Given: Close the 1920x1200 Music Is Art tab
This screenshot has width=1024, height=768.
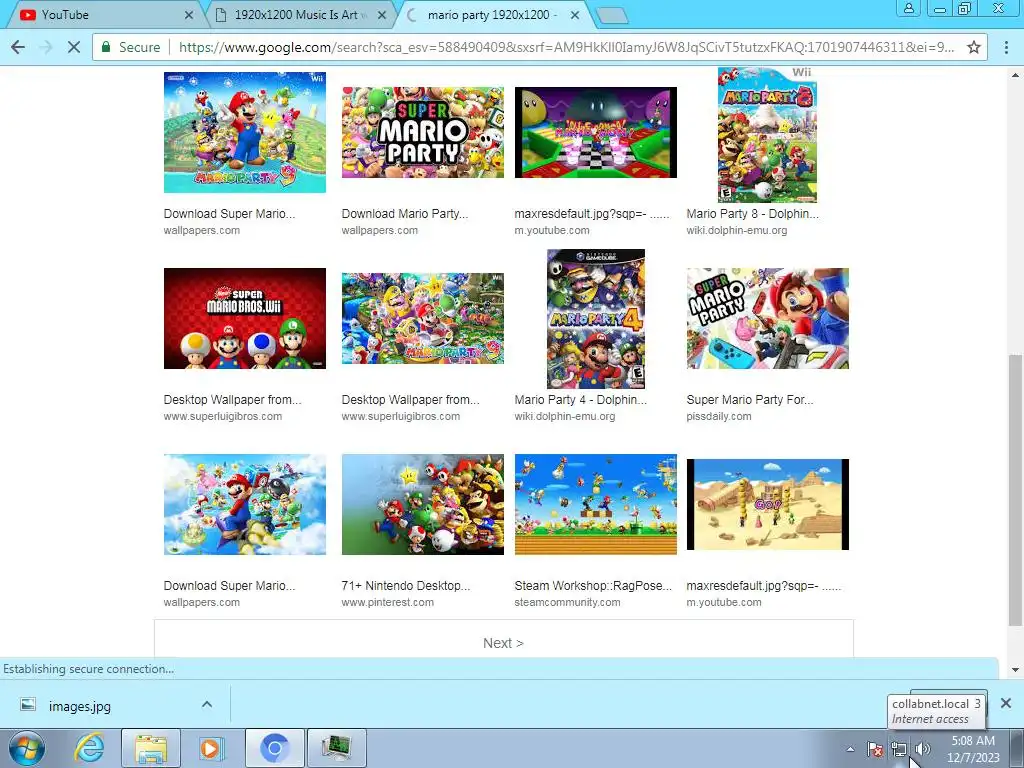Looking at the screenshot, I should point(382,14).
